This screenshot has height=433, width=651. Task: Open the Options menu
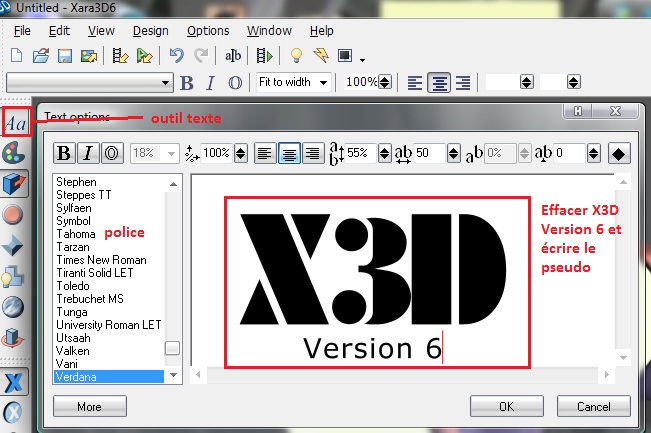click(208, 31)
